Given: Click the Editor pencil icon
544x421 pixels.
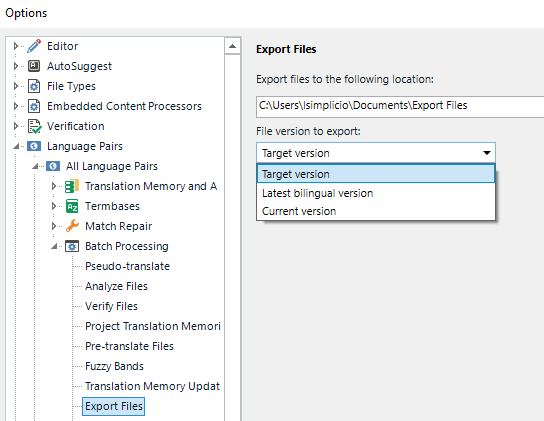Looking at the screenshot, I should click(34, 46).
